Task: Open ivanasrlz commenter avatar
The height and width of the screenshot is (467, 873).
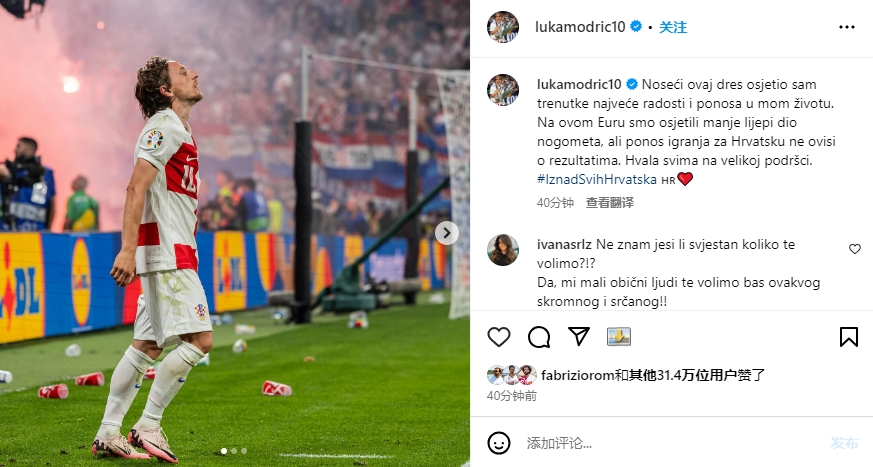Action: (503, 250)
